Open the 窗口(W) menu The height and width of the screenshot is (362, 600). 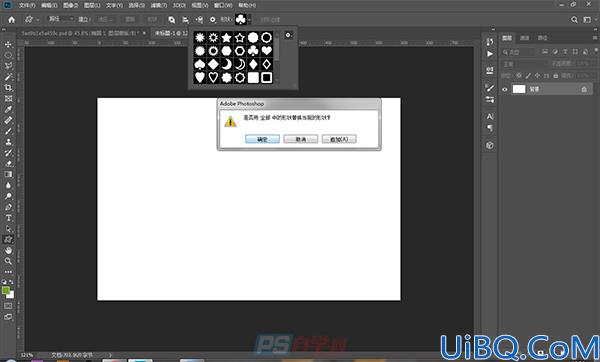pyautogui.click(x=223, y=5)
